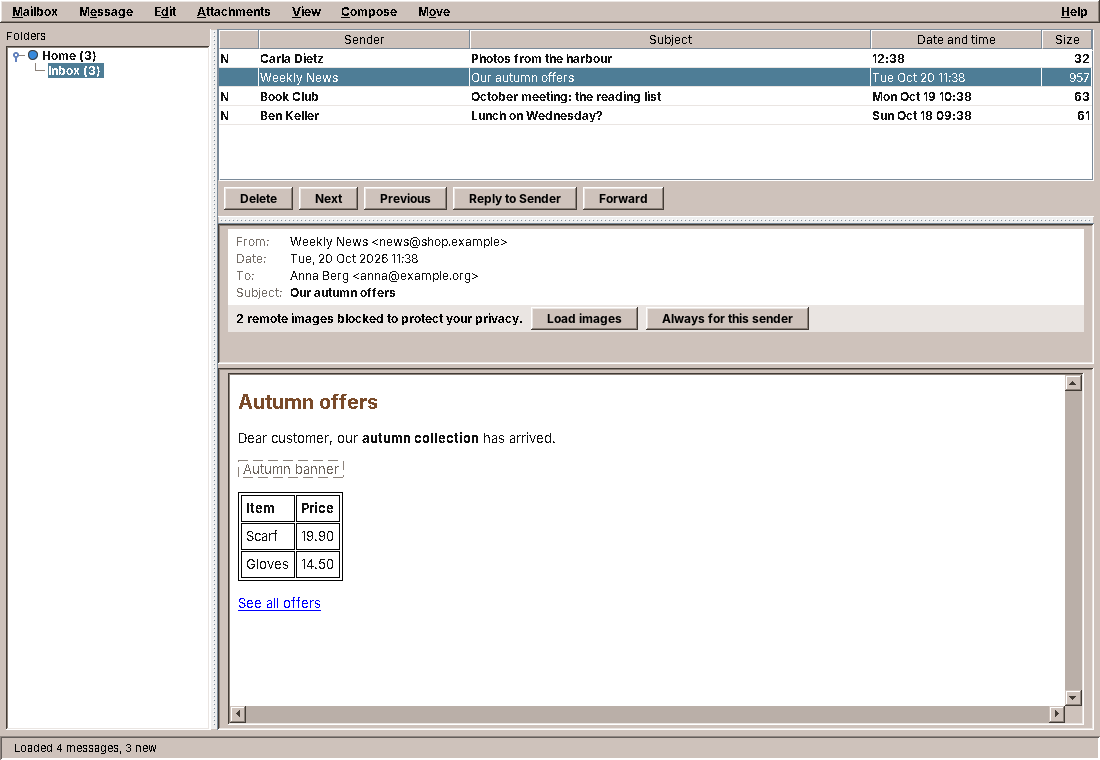Open the Attachments menu
Viewport: 1100px width, 760px height.
pos(233,12)
